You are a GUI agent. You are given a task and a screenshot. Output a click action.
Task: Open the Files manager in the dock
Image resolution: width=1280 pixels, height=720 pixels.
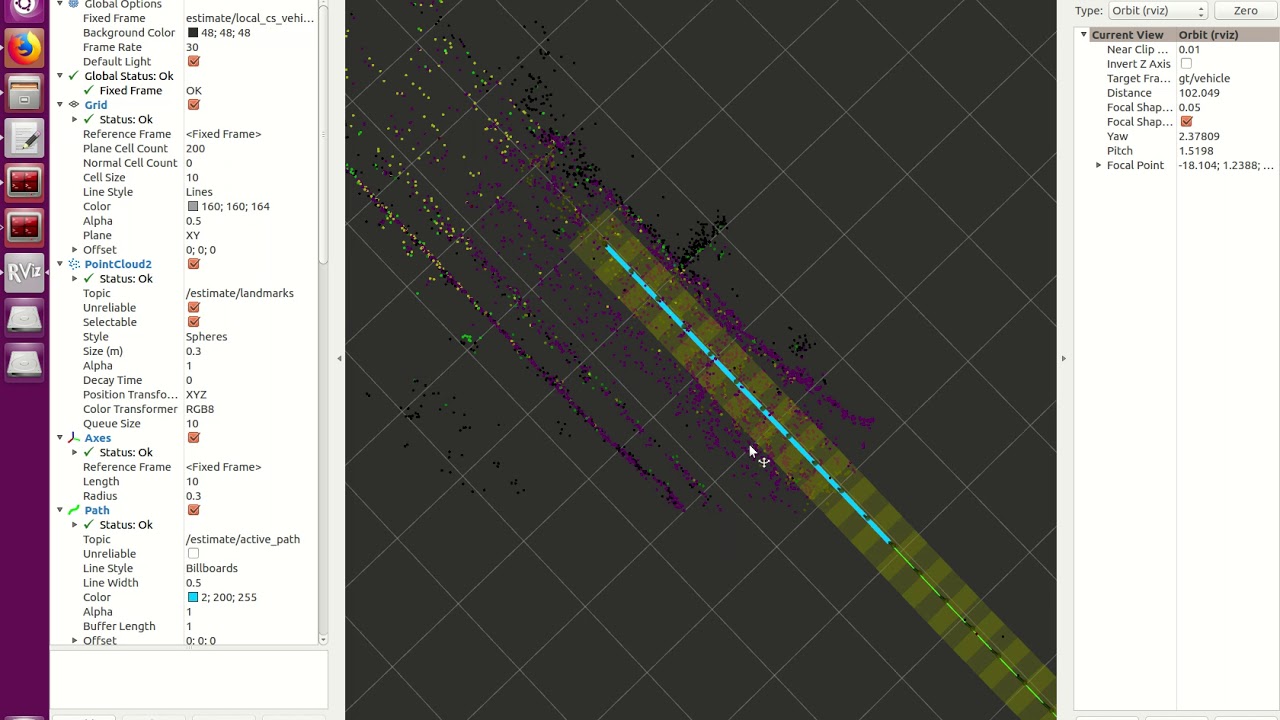(24, 95)
